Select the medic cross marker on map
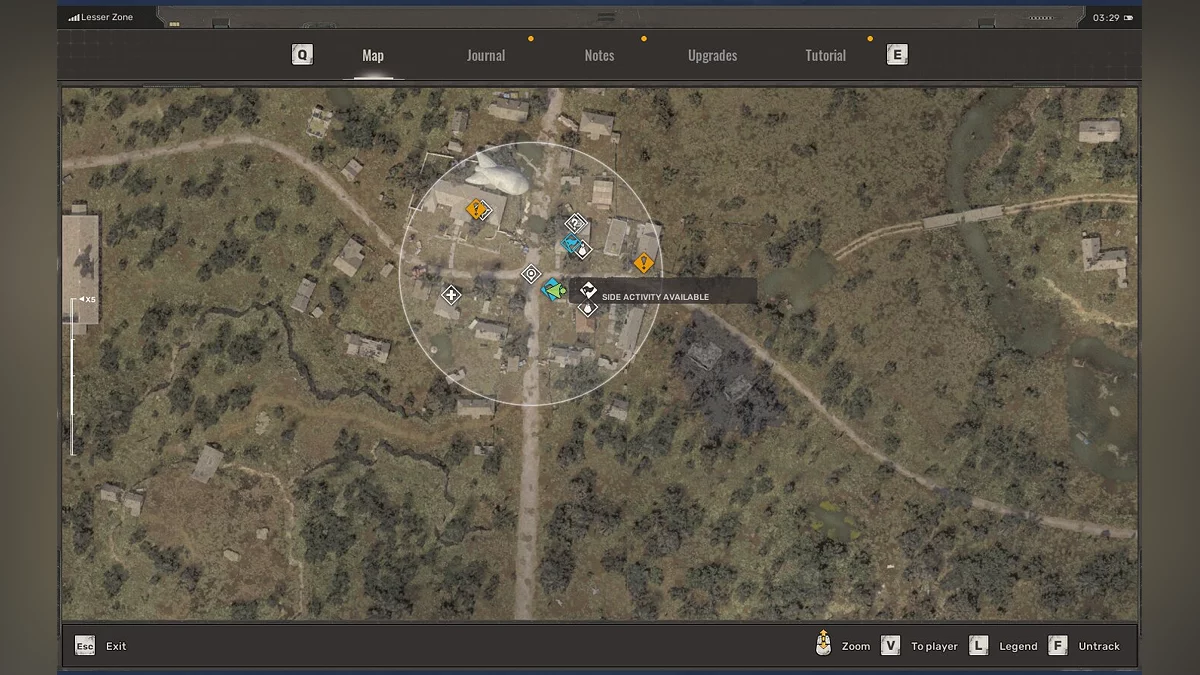 click(x=451, y=294)
